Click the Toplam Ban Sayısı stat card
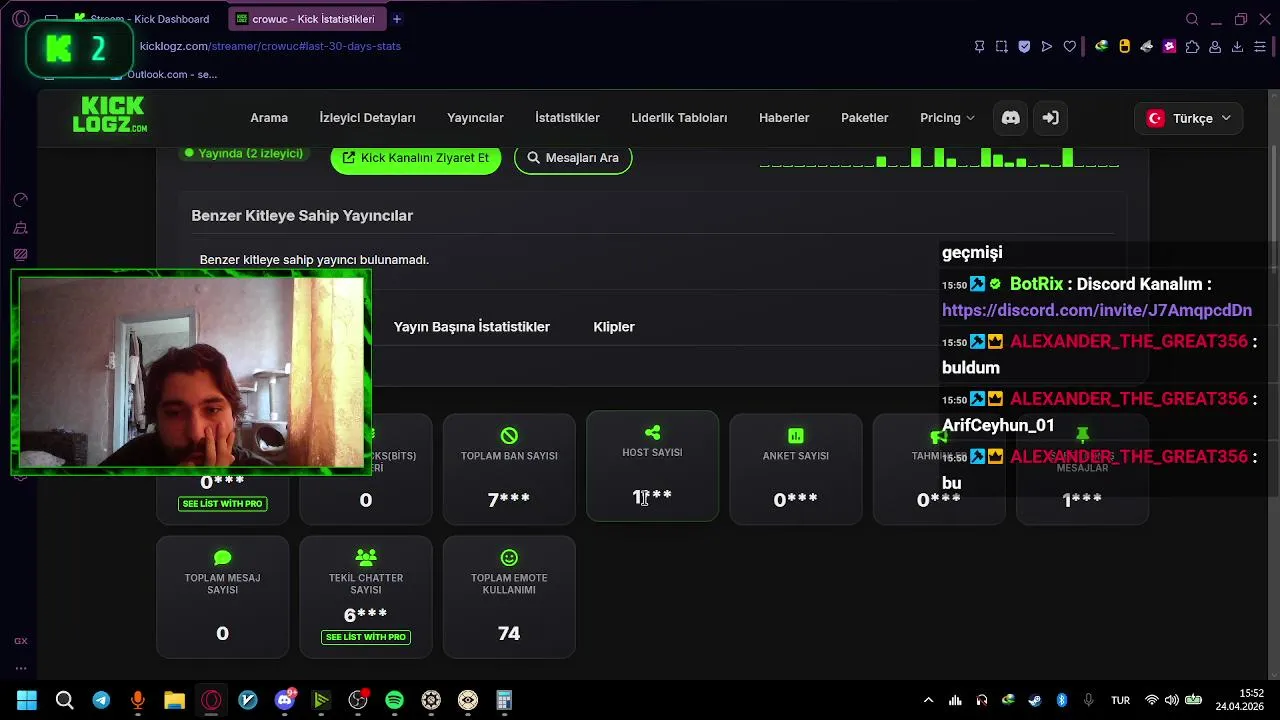Viewport: 1280px width, 720px height. click(x=509, y=469)
